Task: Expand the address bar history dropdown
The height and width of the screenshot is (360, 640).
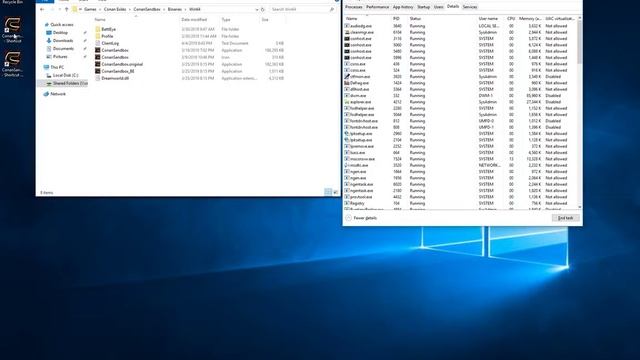Action: (257, 9)
